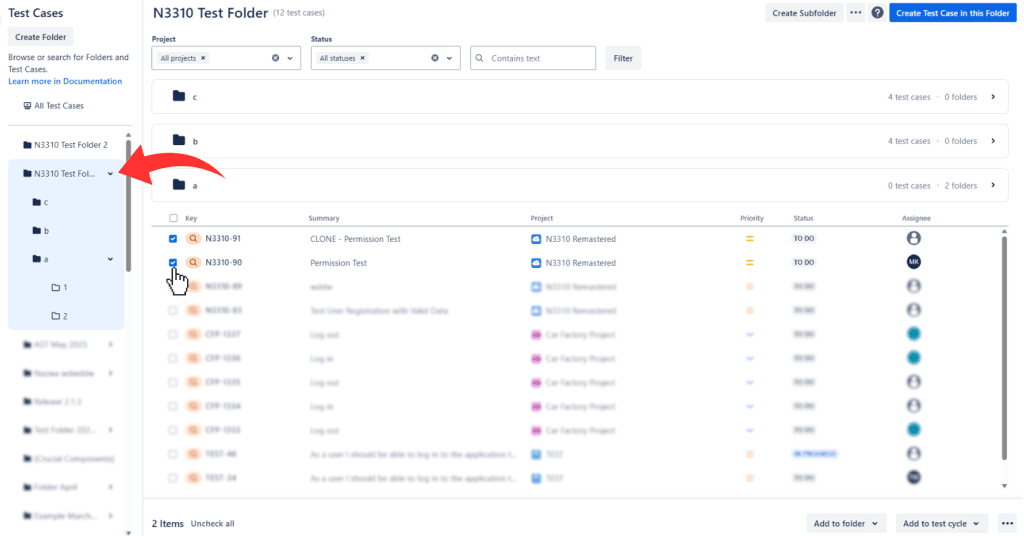Viewport: 1024px width, 536px height.
Task: Expand folder a row chevron in main list
Action: click(x=993, y=185)
